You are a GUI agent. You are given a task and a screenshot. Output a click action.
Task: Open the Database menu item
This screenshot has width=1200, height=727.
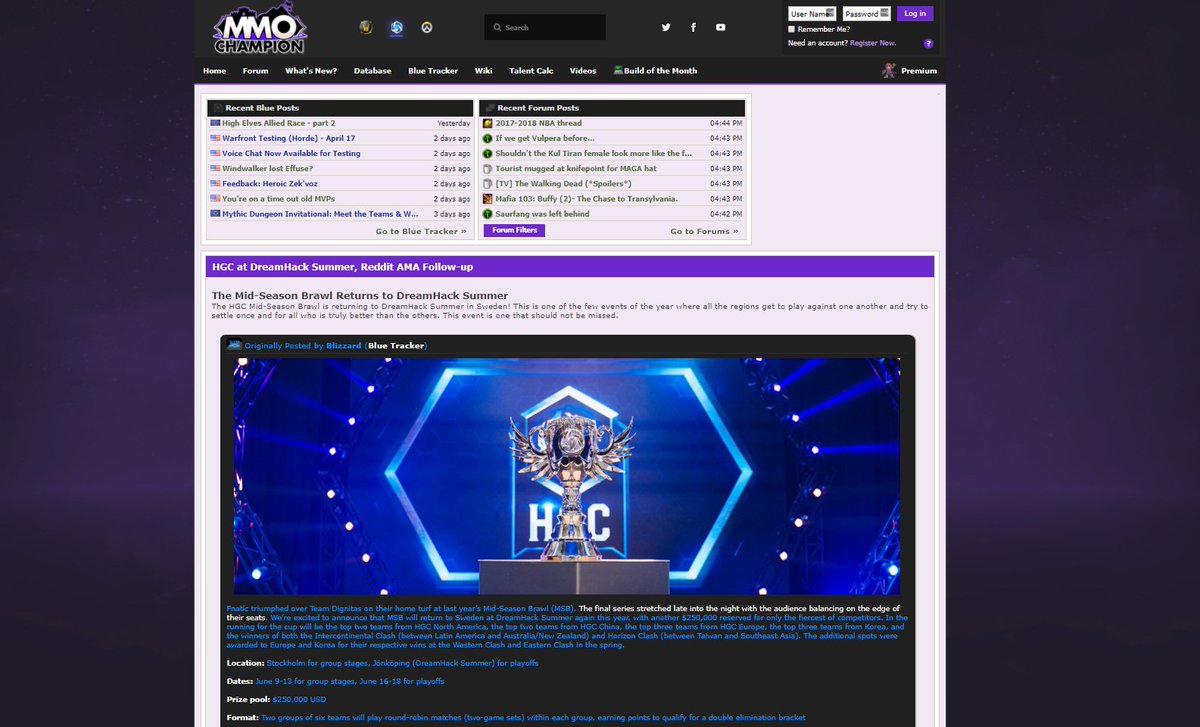(x=372, y=71)
